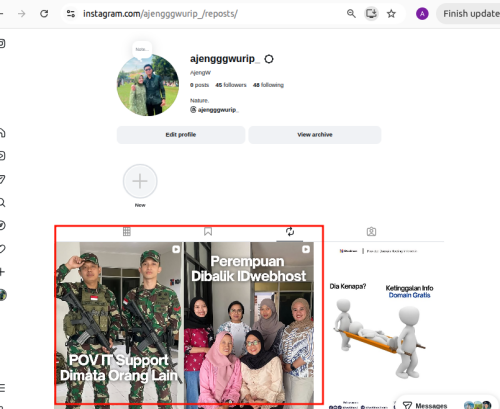Click the View archive button
Viewport: 500px width, 409px height.
pos(315,135)
